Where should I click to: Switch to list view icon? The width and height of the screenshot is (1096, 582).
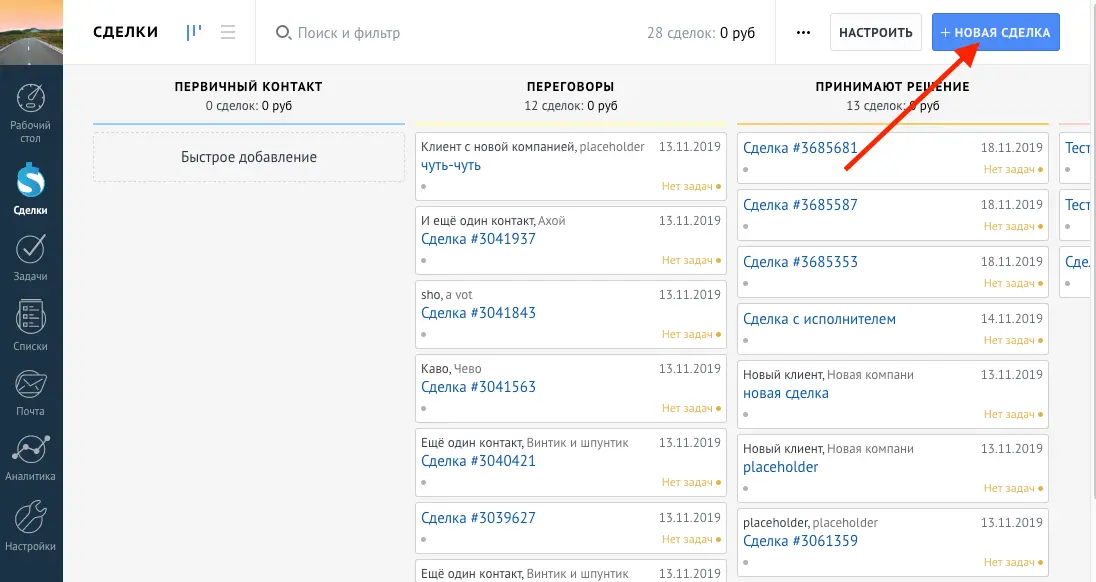[x=228, y=32]
